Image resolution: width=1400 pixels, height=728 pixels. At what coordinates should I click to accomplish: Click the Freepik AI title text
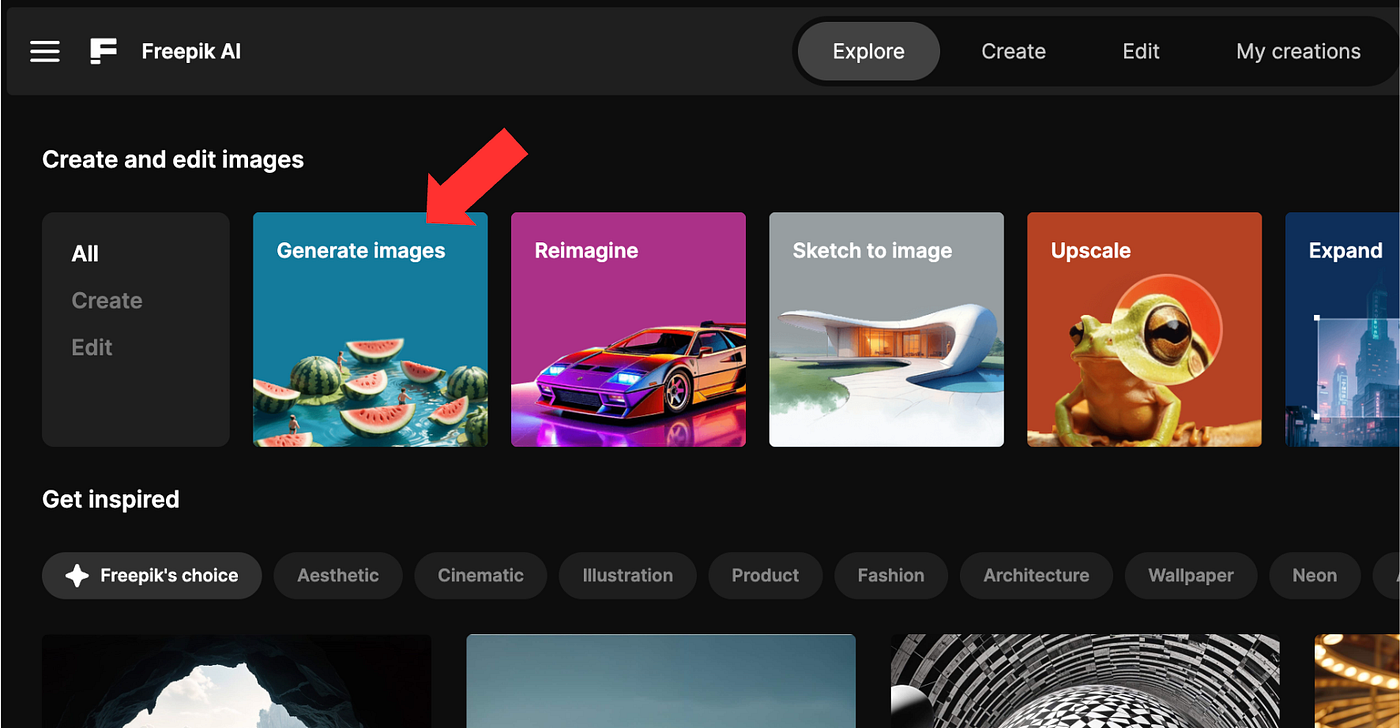[191, 51]
